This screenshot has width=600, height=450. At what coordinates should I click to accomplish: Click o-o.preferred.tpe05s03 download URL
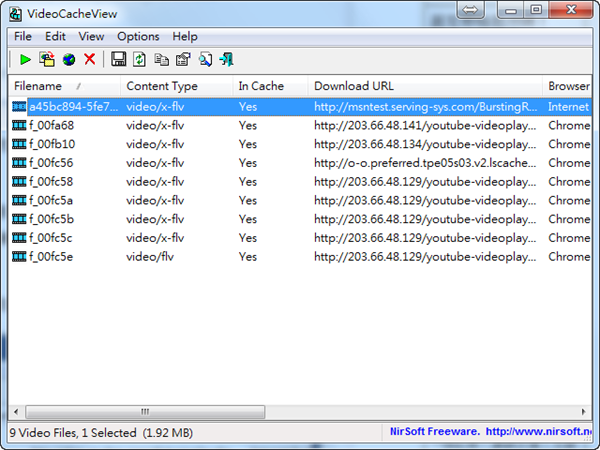click(x=425, y=163)
